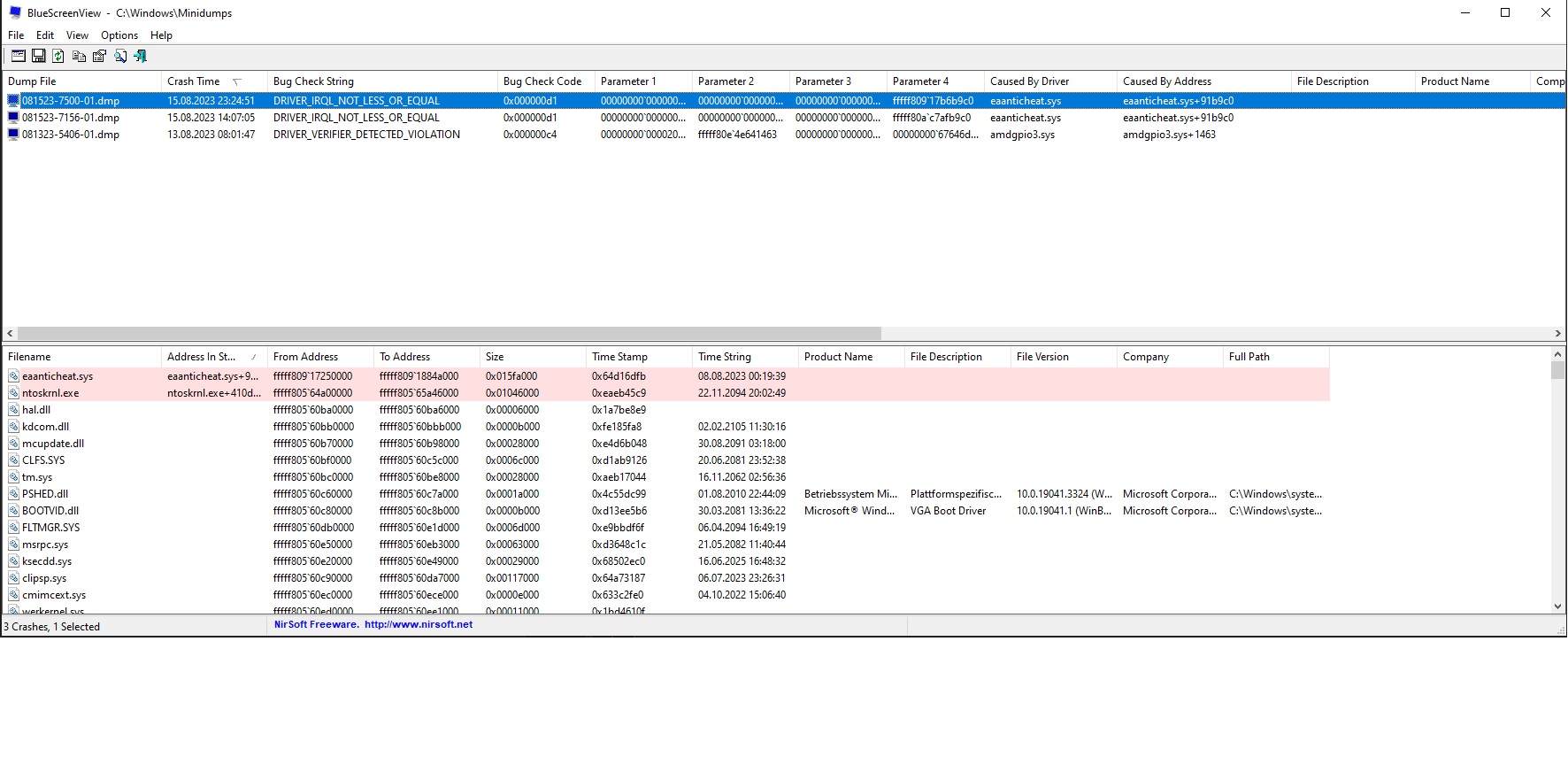Open the Edit menu
1568x765 pixels.
tap(45, 35)
